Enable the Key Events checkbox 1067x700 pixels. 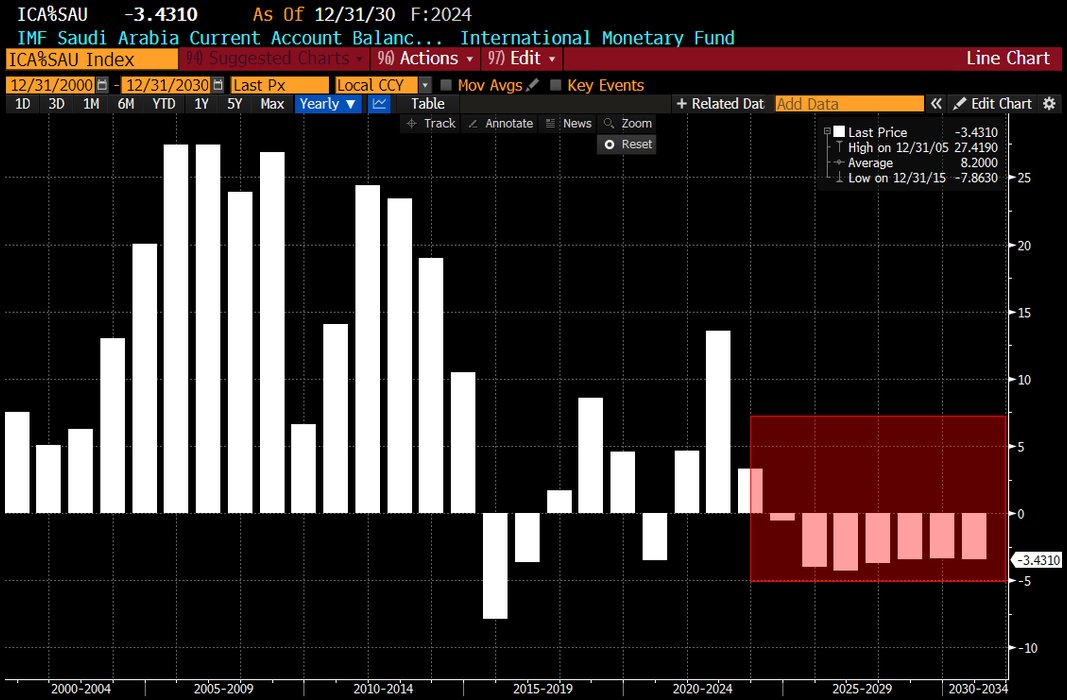(556, 86)
